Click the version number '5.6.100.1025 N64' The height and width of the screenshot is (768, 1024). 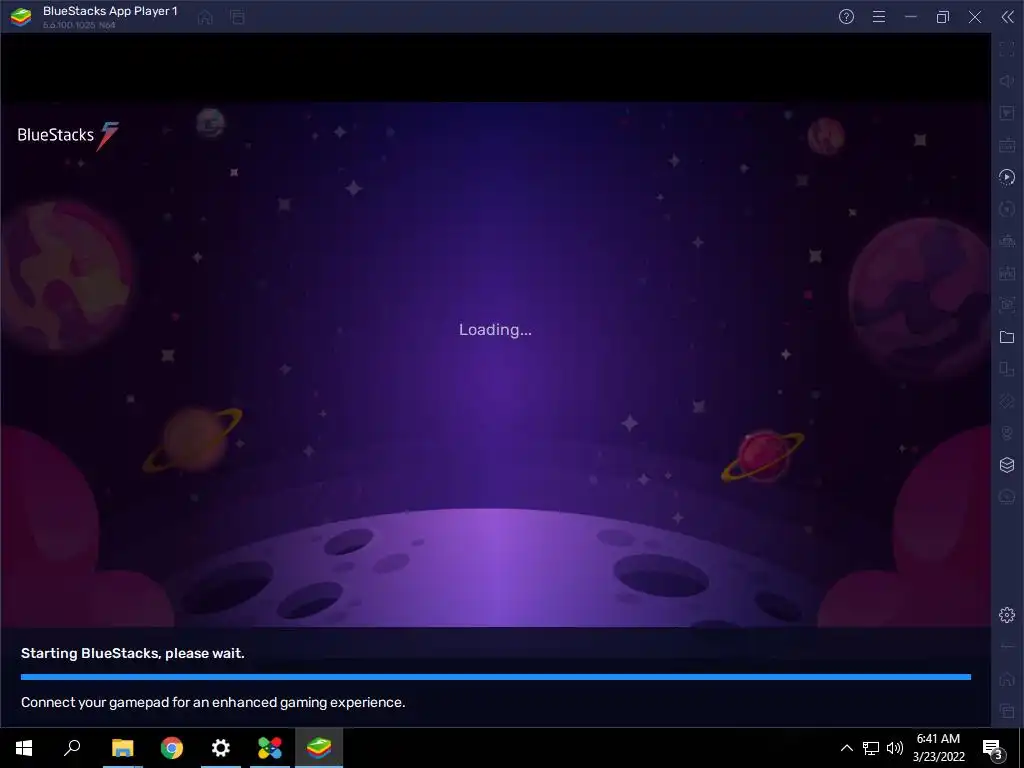click(79, 25)
